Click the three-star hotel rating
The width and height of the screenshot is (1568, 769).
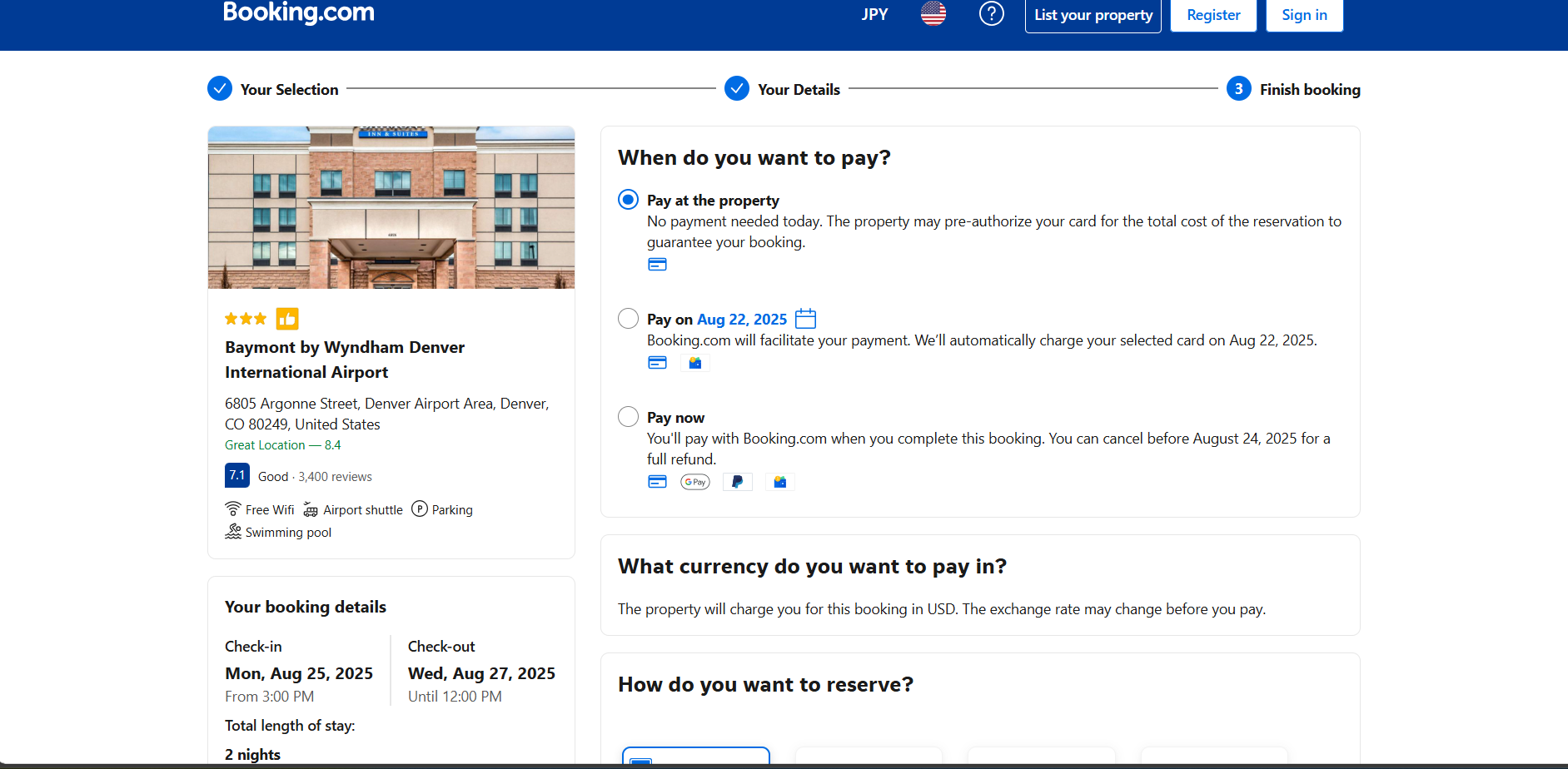246,319
